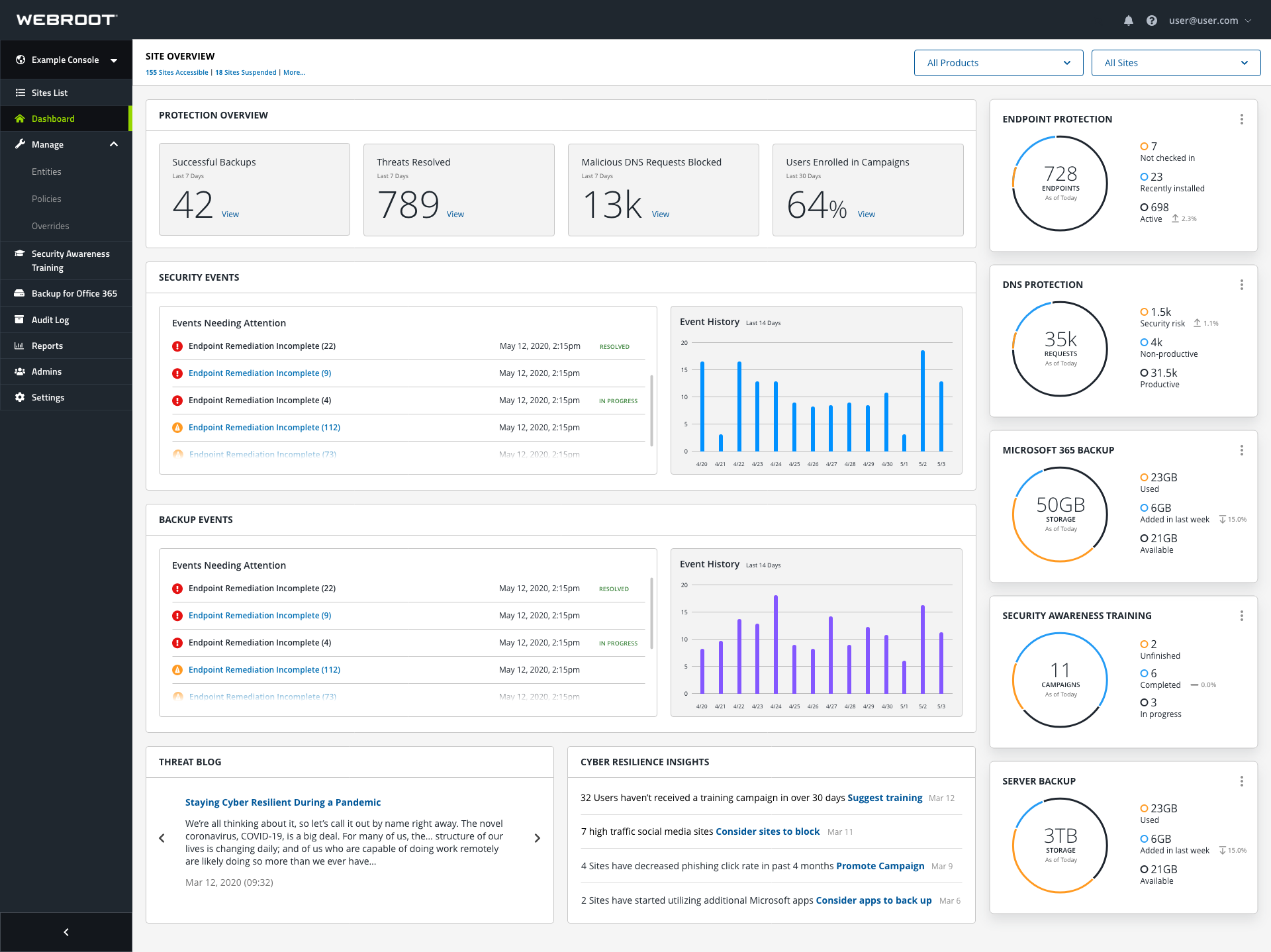The height and width of the screenshot is (952, 1271).
Task: Open Server Backup card kebab menu
Action: point(1241,781)
